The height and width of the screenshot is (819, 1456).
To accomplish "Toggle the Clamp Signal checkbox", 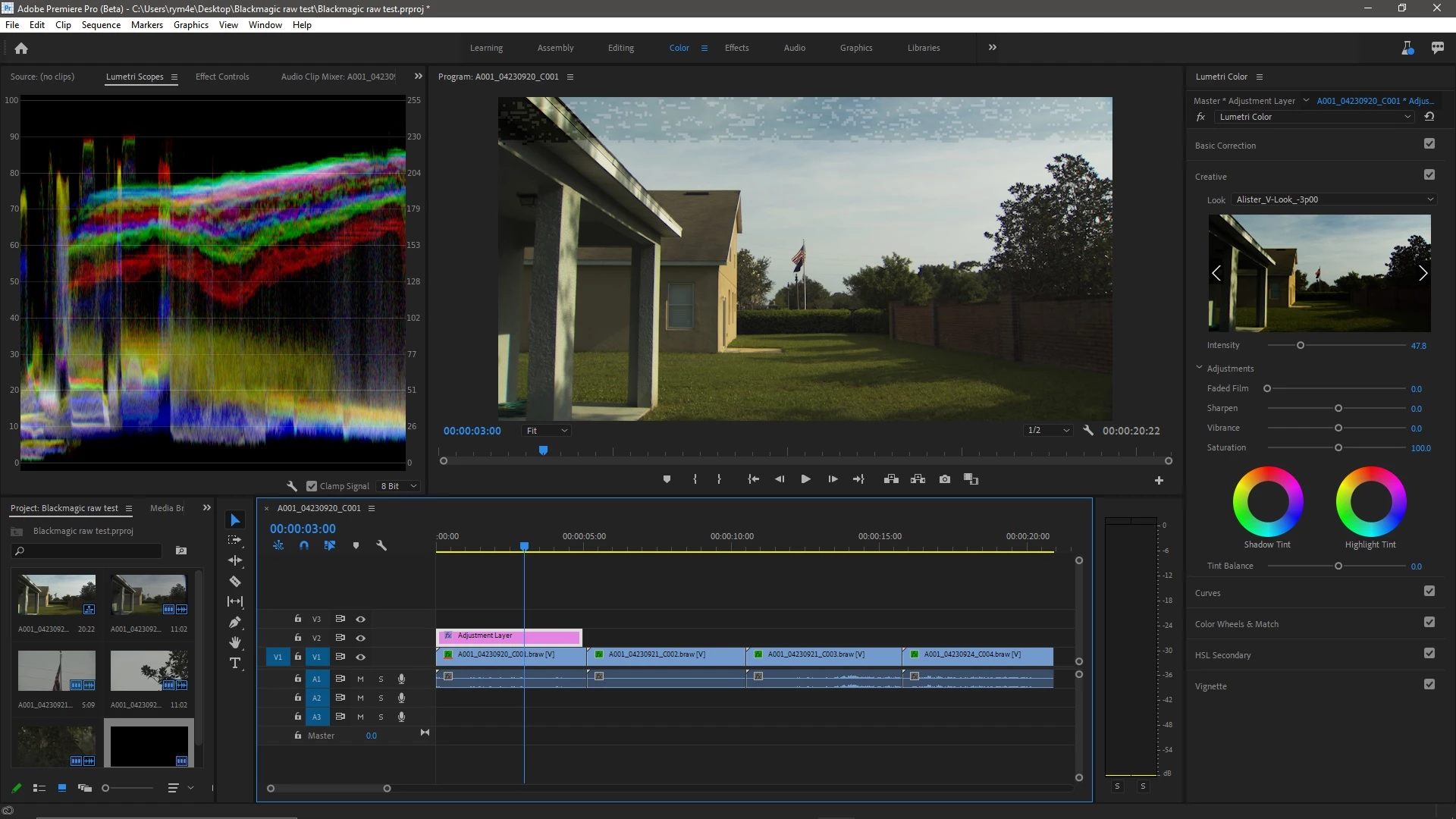I will pos(312,486).
